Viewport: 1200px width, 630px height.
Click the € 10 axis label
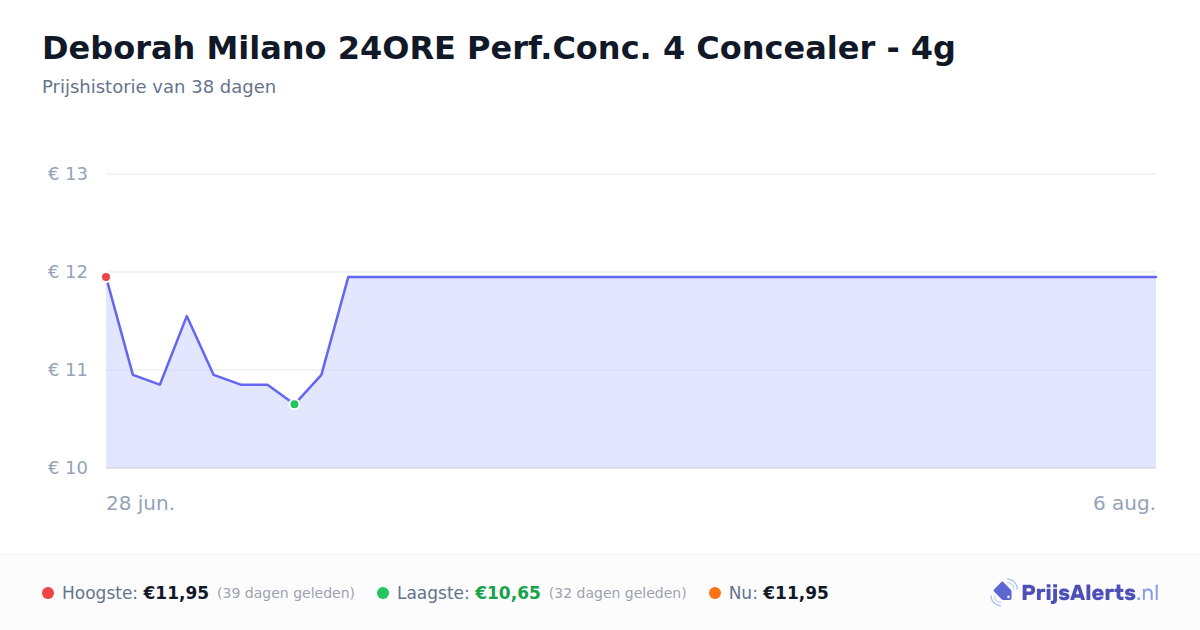coord(68,468)
